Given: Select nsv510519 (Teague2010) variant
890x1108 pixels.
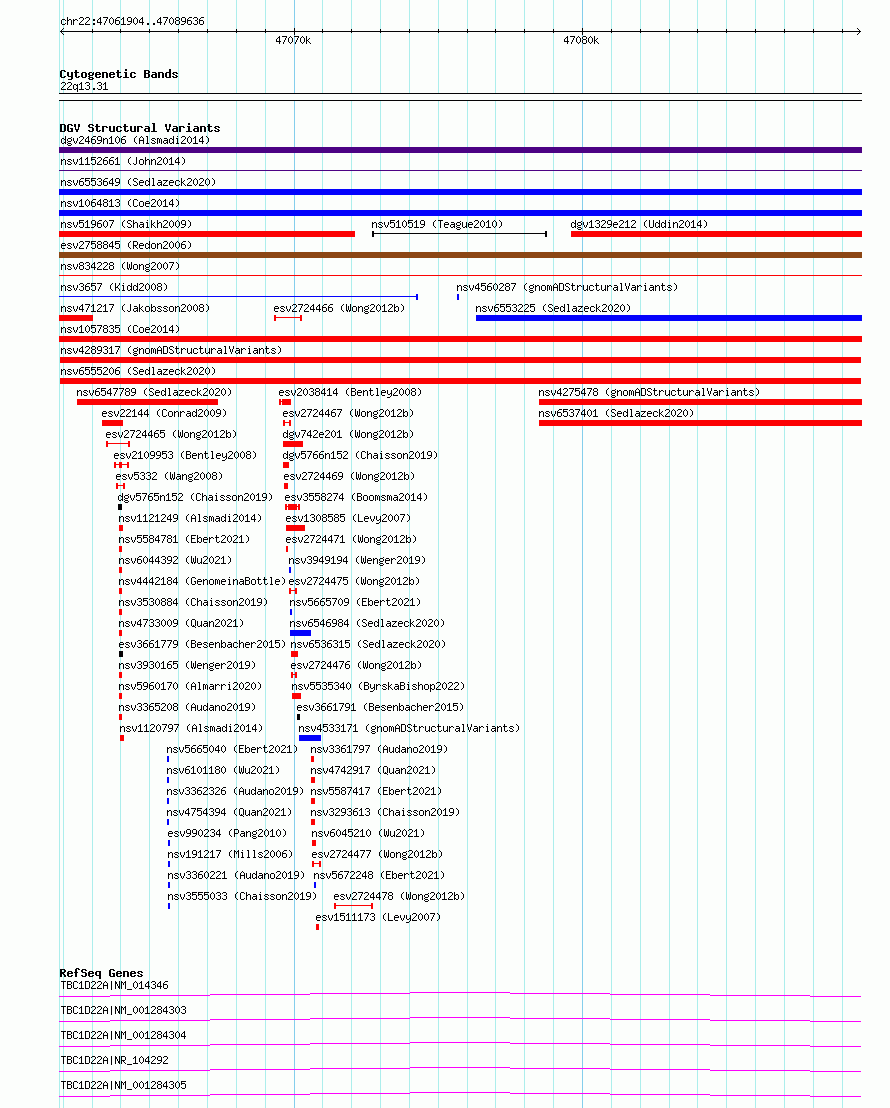Looking at the screenshot, I should coord(437,224).
